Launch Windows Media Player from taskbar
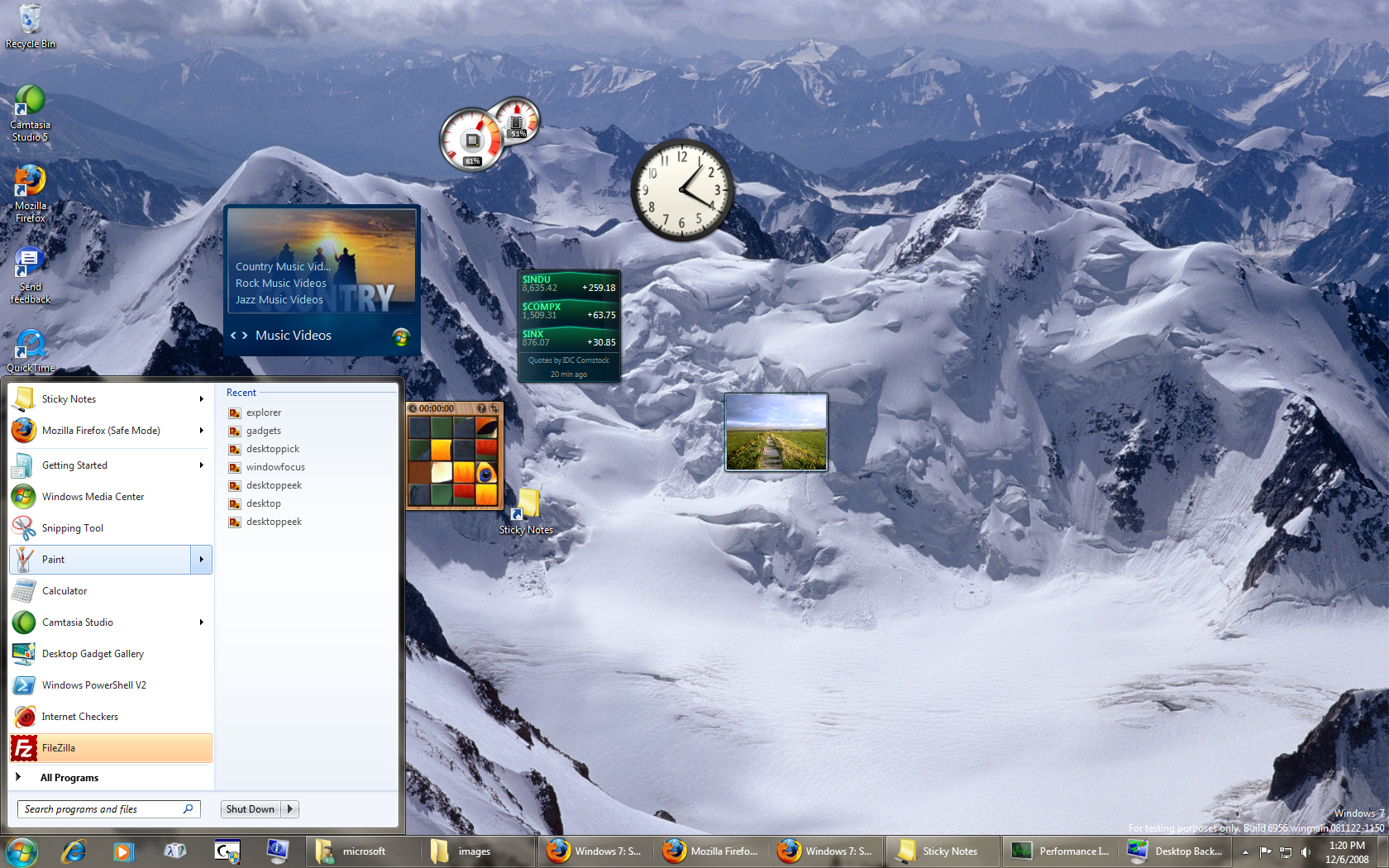1389x868 pixels. [124, 851]
